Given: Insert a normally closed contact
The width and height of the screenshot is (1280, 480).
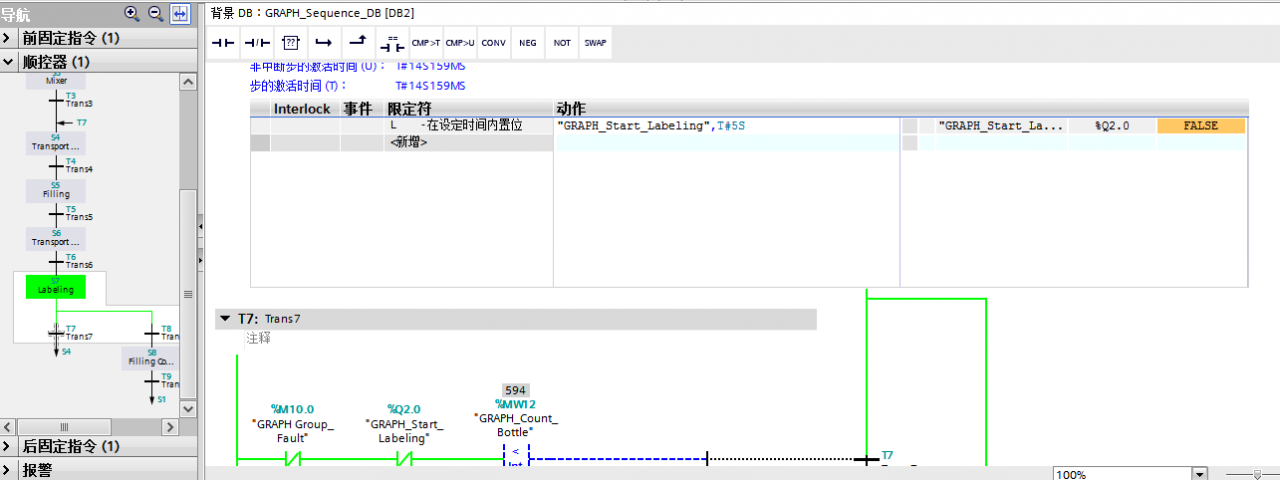Looking at the screenshot, I should [x=257, y=43].
